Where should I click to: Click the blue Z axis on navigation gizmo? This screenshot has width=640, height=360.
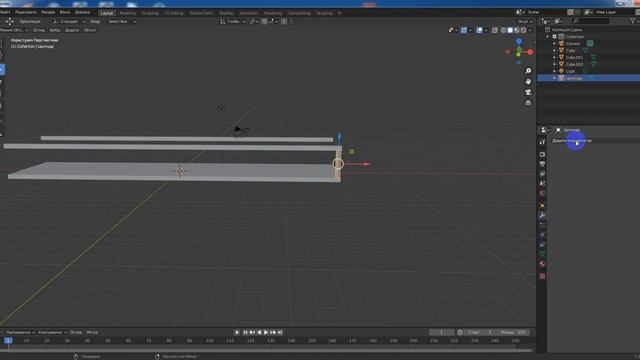[519, 41]
